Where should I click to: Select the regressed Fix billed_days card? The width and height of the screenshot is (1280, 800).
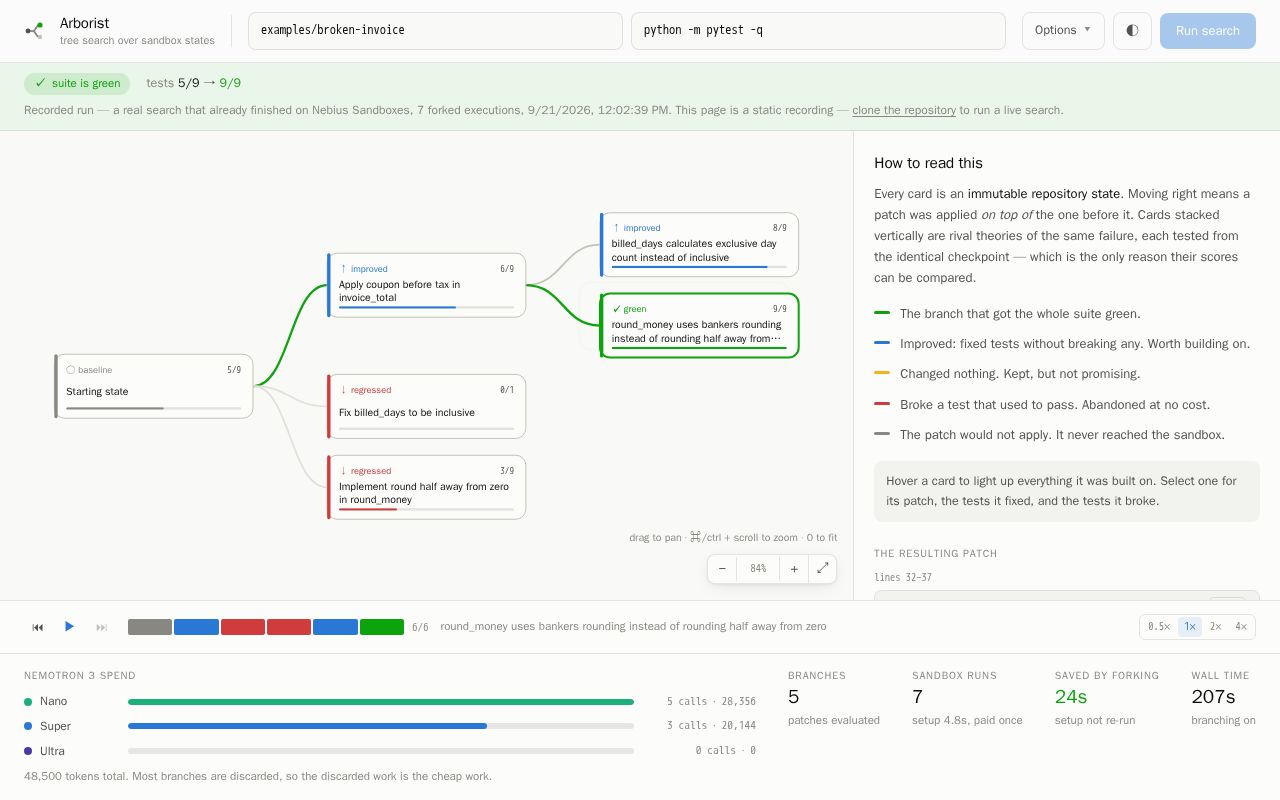point(427,406)
